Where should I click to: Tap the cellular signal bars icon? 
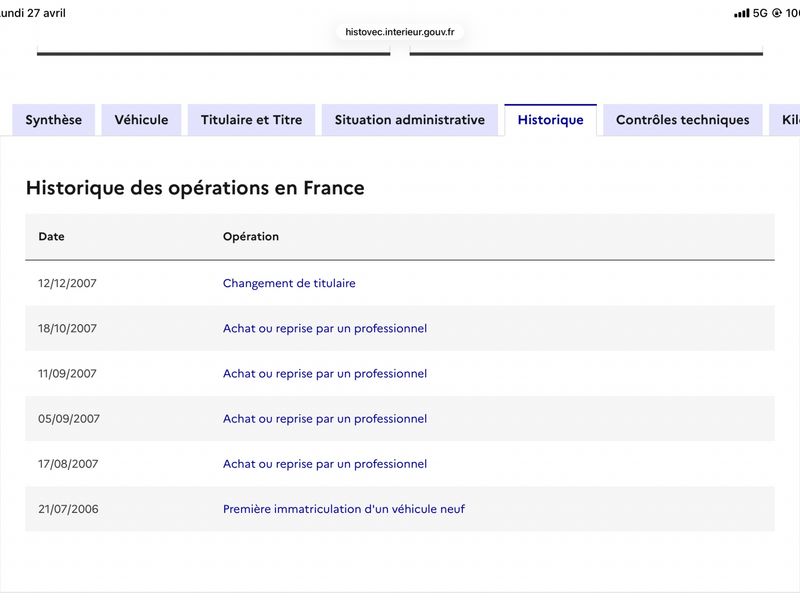742,13
